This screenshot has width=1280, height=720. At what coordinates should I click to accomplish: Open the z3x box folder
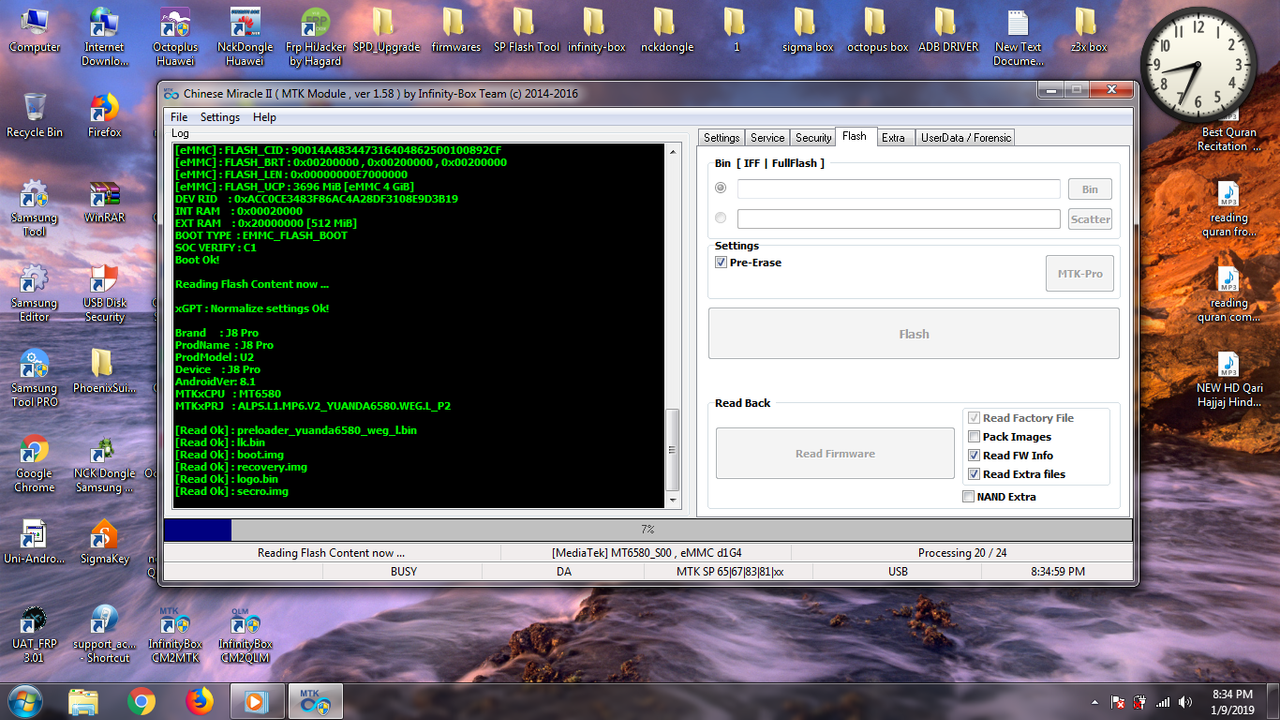[x=1088, y=31]
